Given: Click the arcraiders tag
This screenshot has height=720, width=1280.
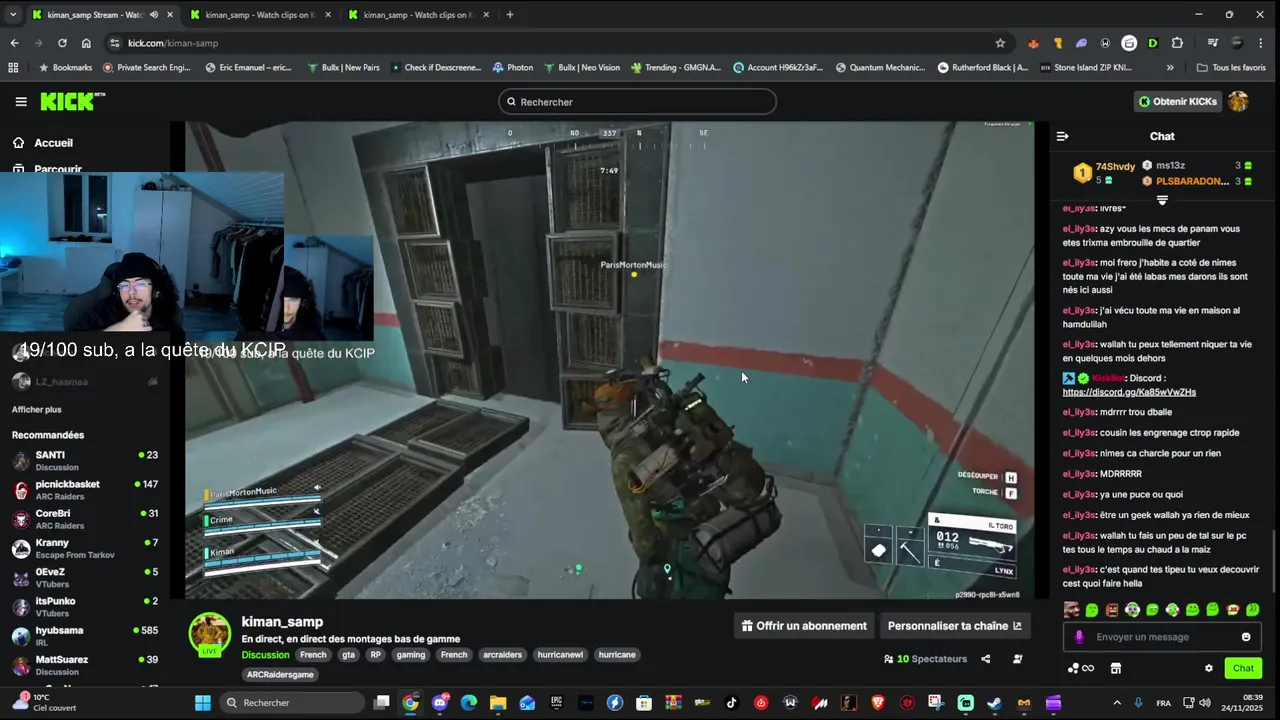Looking at the screenshot, I should (502, 655).
